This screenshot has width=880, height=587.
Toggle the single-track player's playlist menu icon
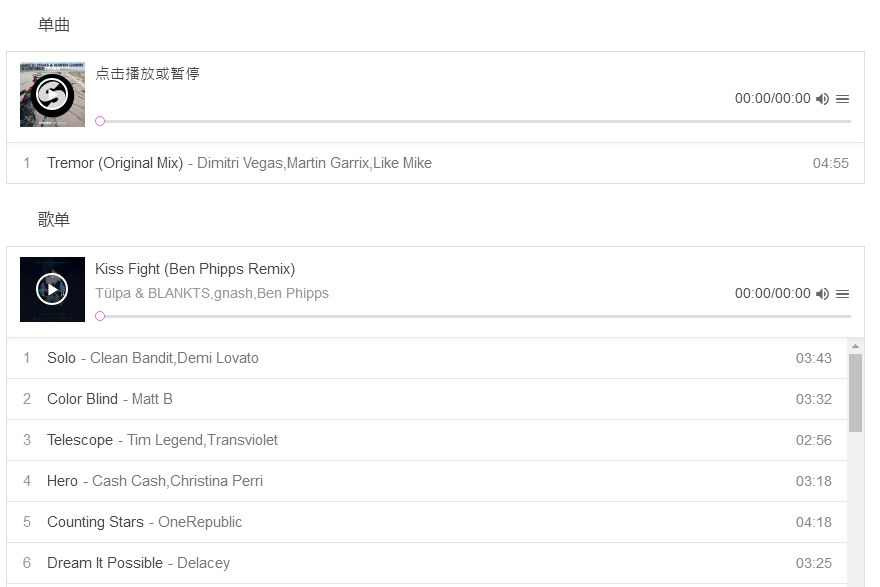(843, 99)
